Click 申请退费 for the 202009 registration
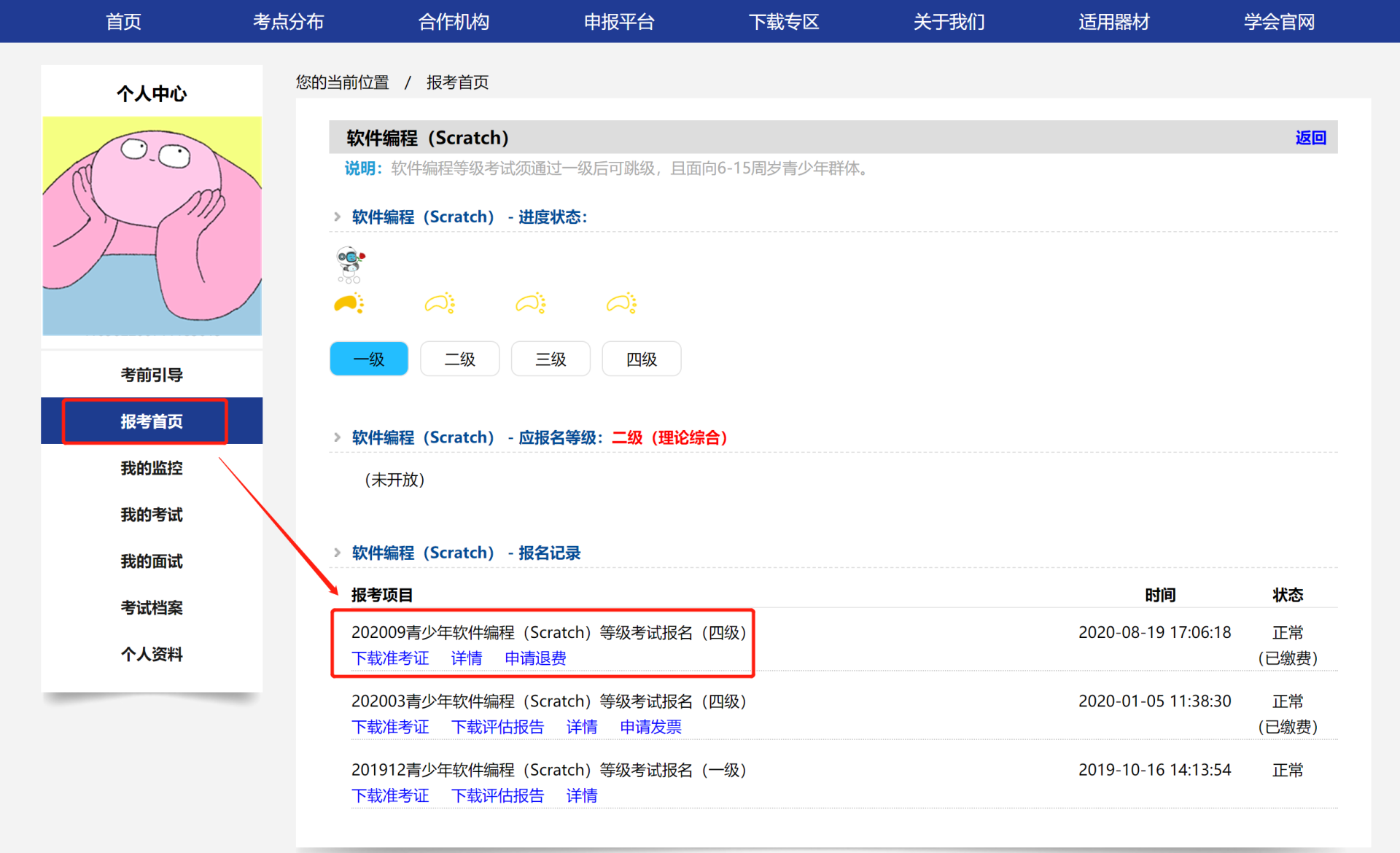The width and height of the screenshot is (1400, 853). [x=535, y=658]
